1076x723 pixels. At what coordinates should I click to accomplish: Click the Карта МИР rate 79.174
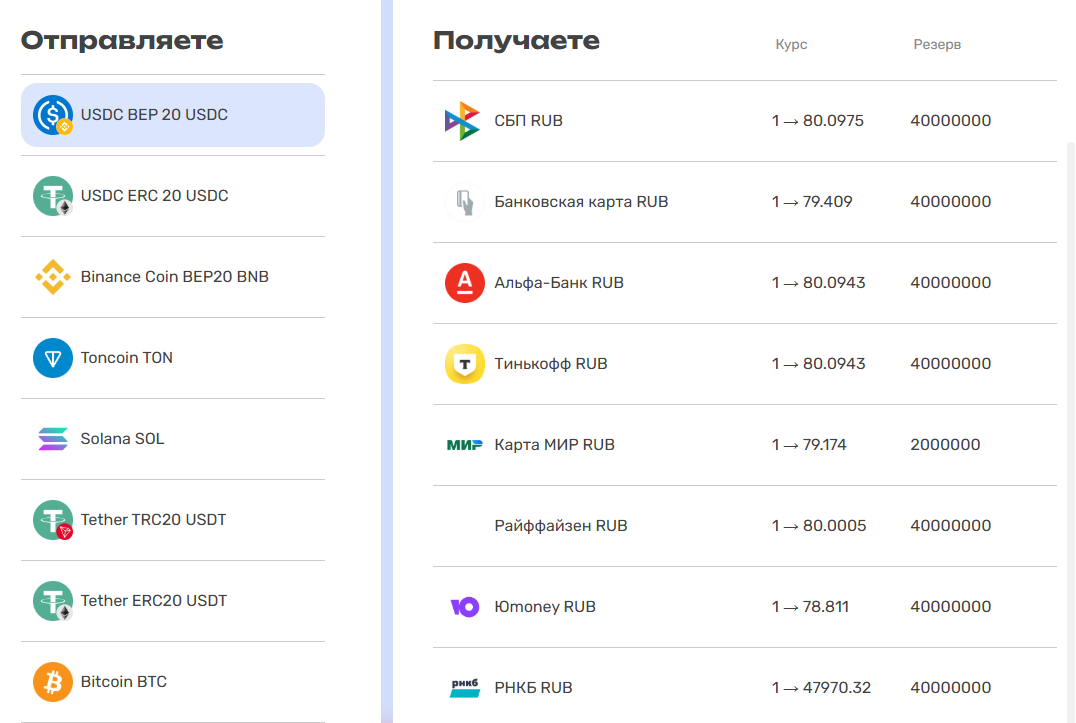[x=809, y=445]
